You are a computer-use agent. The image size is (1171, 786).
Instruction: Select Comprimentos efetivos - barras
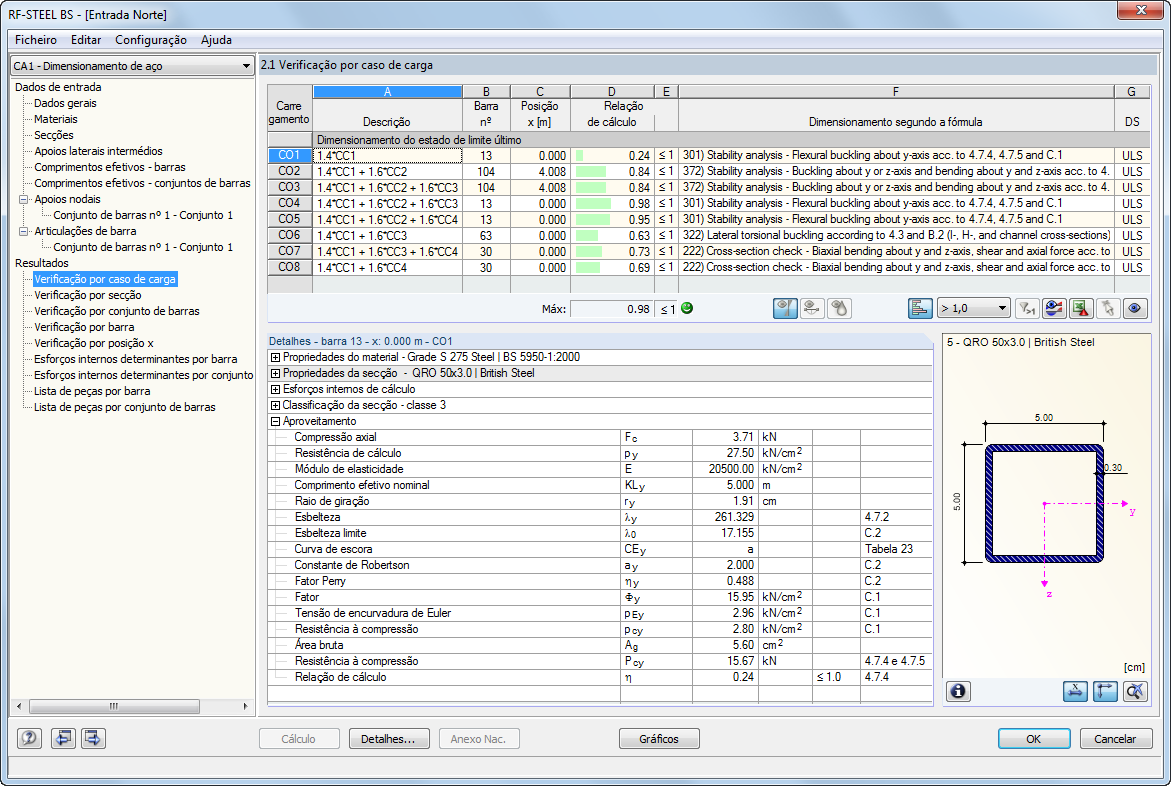tap(110, 167)
